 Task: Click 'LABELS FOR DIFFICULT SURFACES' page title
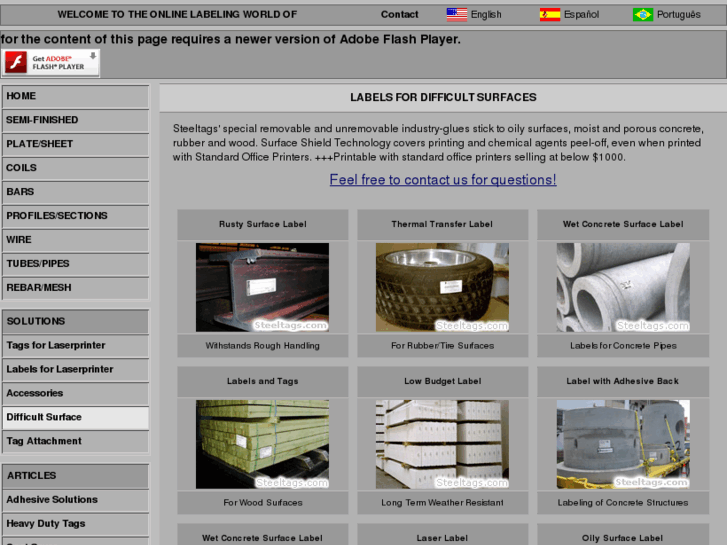click(443, 97)
